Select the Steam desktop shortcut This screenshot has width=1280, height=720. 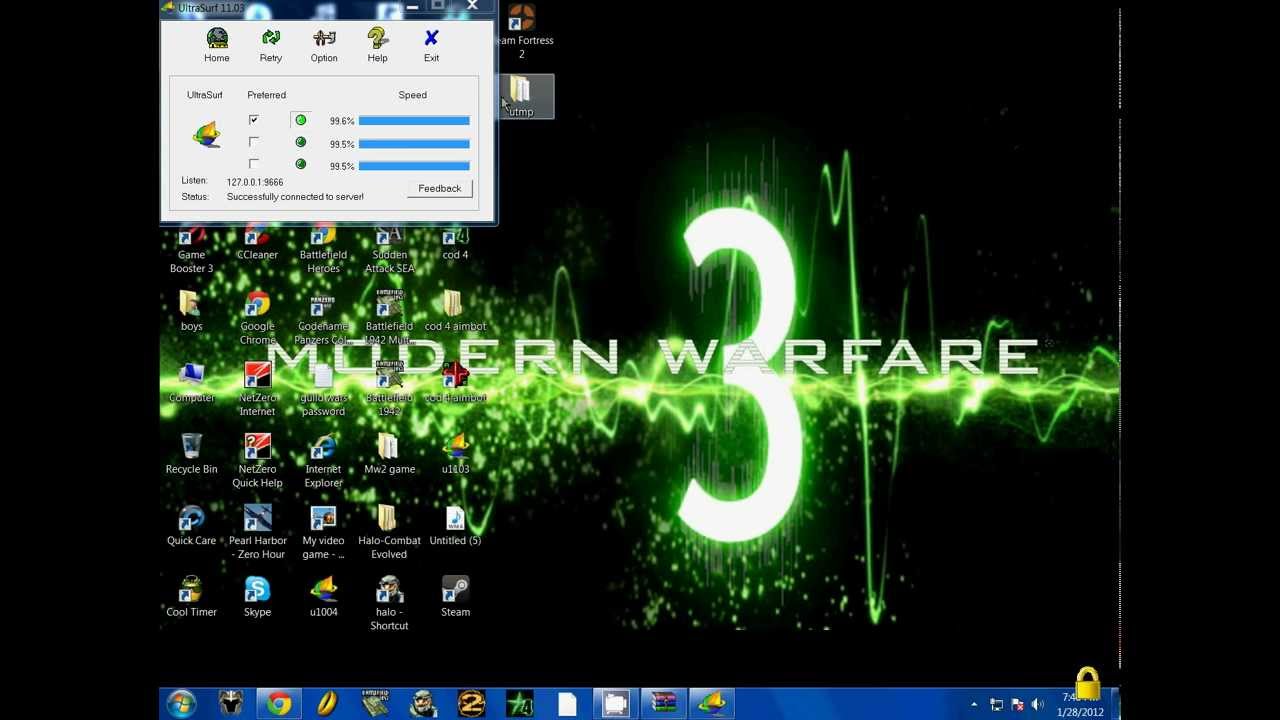[455, 597]
